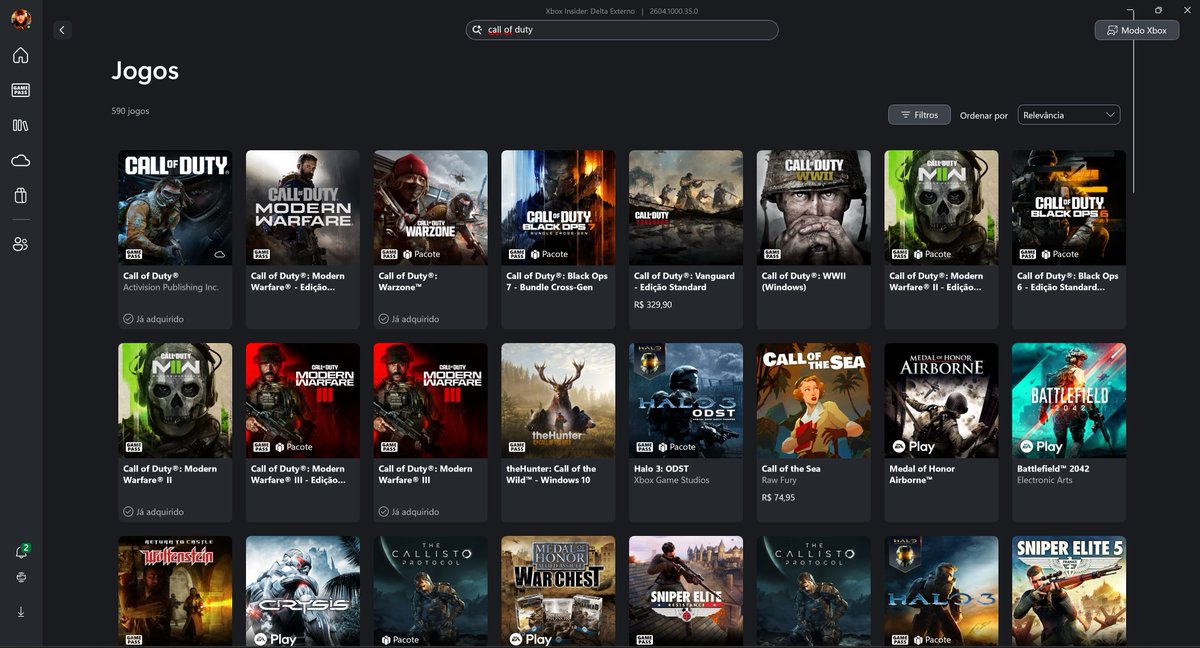Open the Store bag icon
1200x648 pixels.
(20, 196)
